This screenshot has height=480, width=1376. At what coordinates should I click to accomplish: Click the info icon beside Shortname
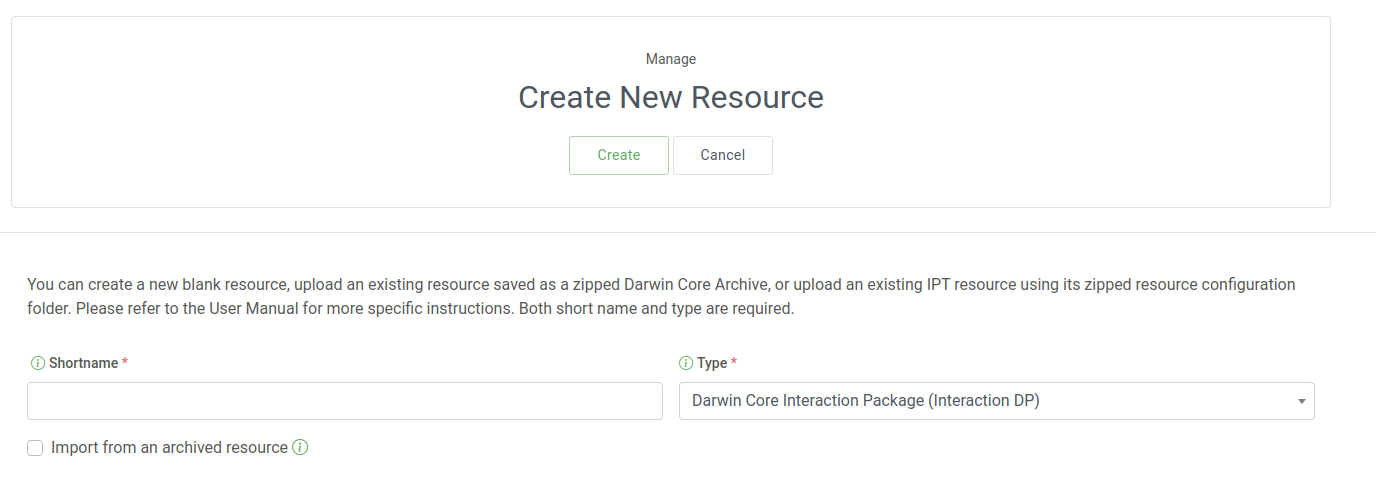37,363
